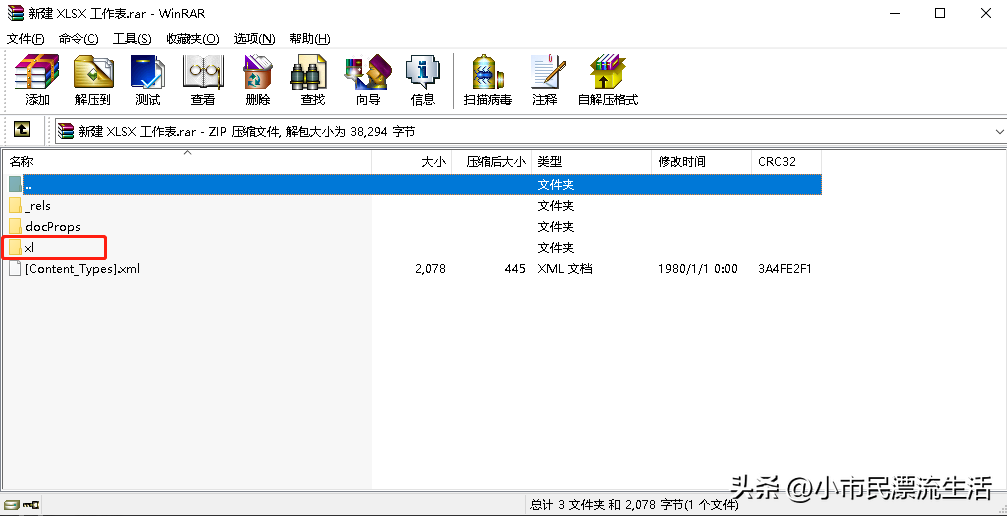Click the Add (添加) toolbar icon
This screenshot has width=1007, height=516.
point(37,80)
